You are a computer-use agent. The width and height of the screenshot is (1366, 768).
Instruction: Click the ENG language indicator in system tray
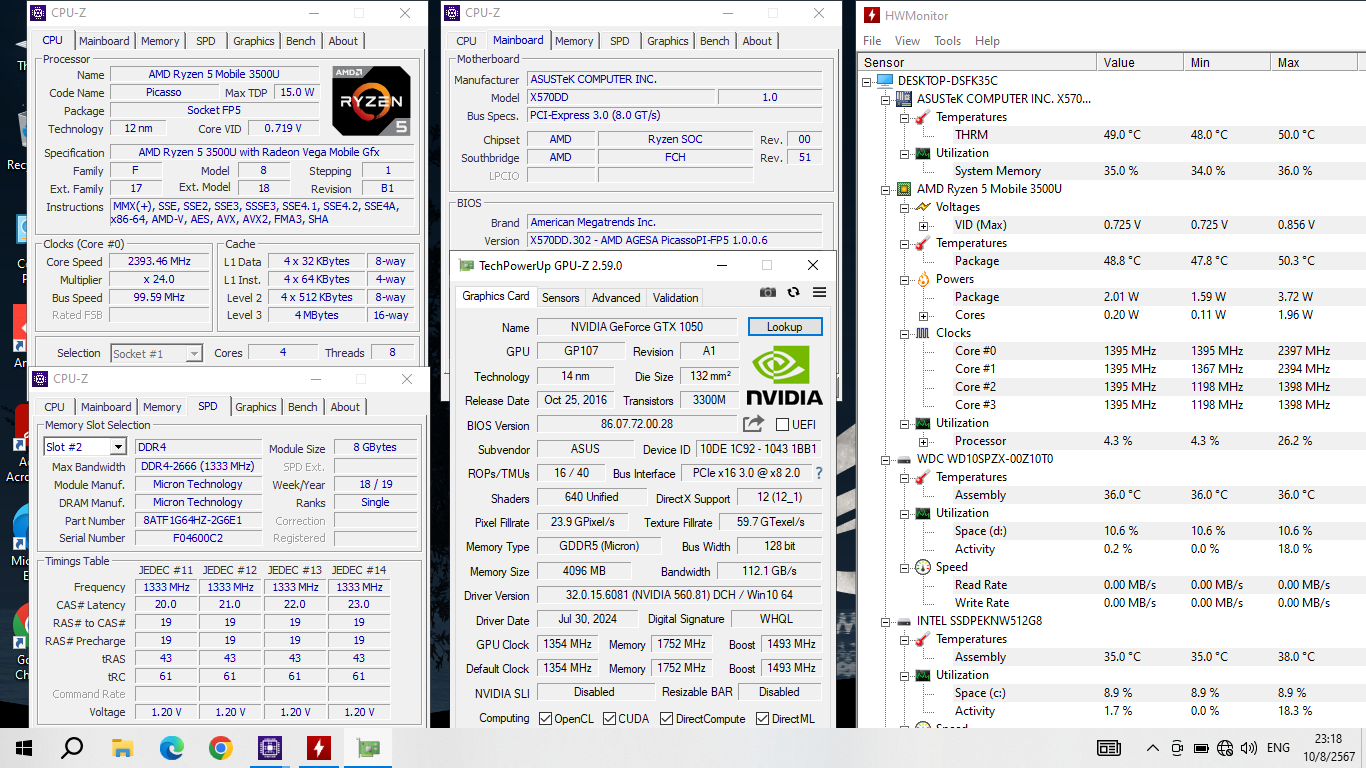coord(1278,748)
